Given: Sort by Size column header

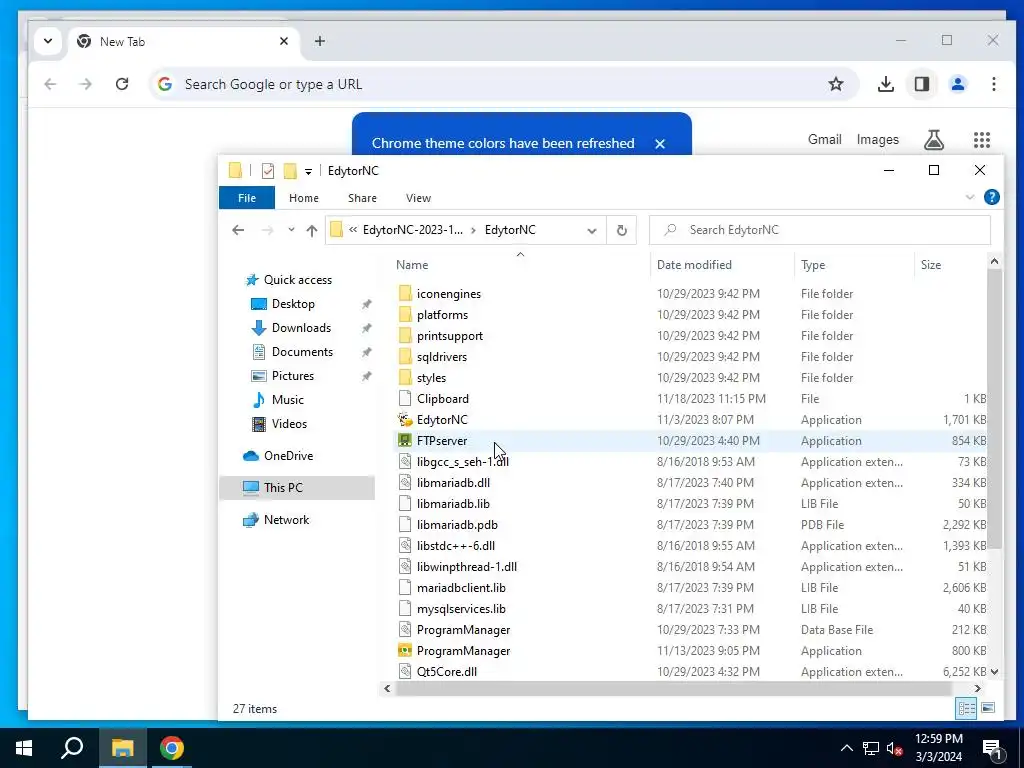Looking at the screenshot, I should 931,265.
